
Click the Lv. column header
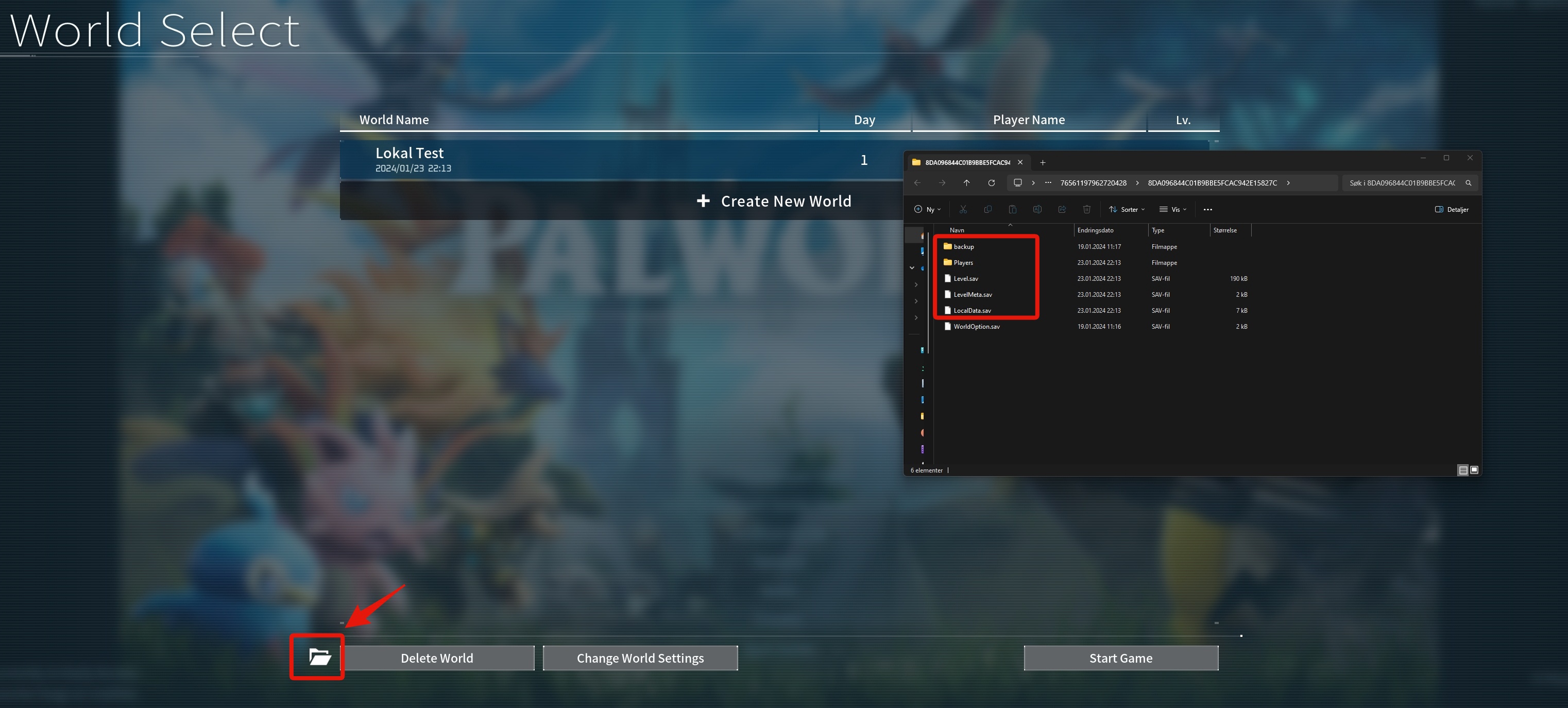[1183, 120]
